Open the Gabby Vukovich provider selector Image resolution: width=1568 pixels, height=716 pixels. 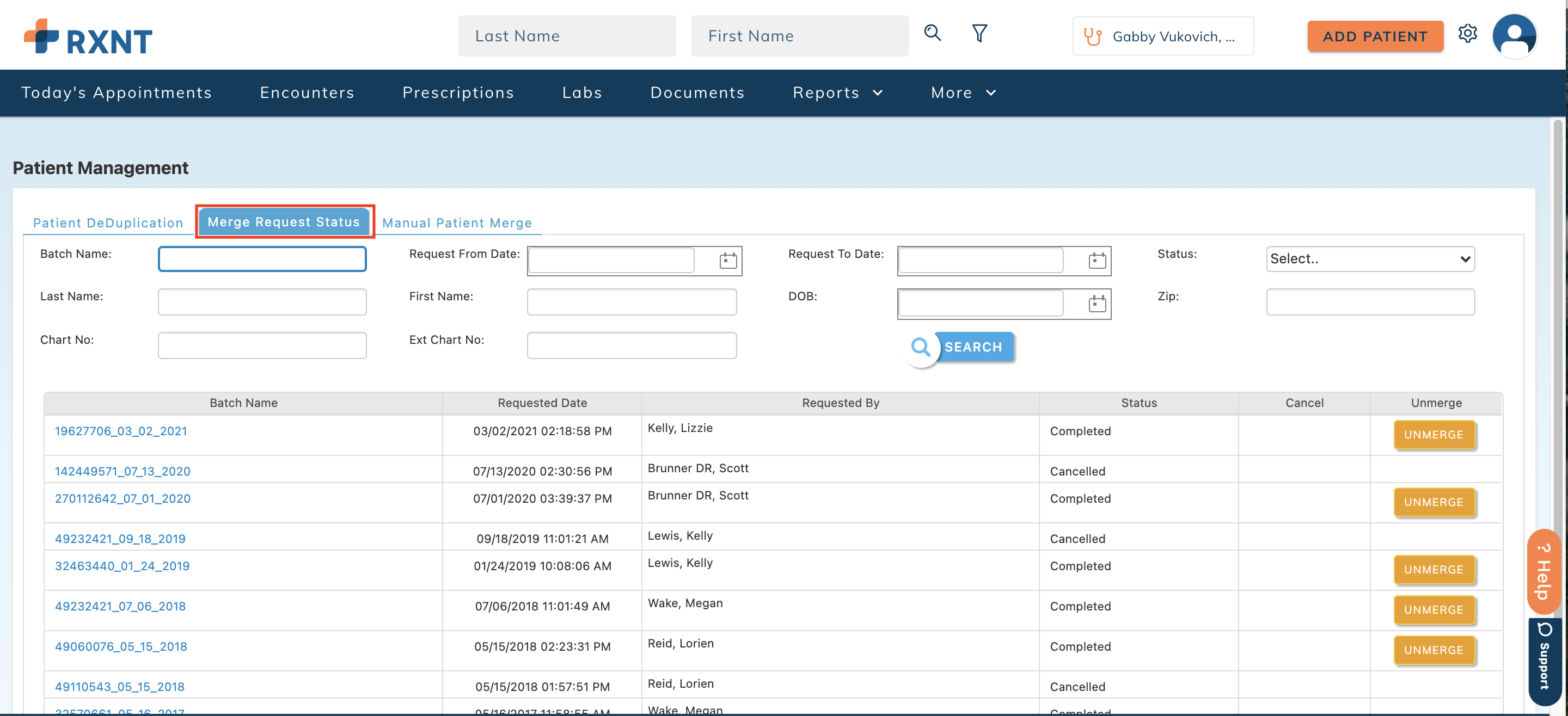pos(1162,36)
